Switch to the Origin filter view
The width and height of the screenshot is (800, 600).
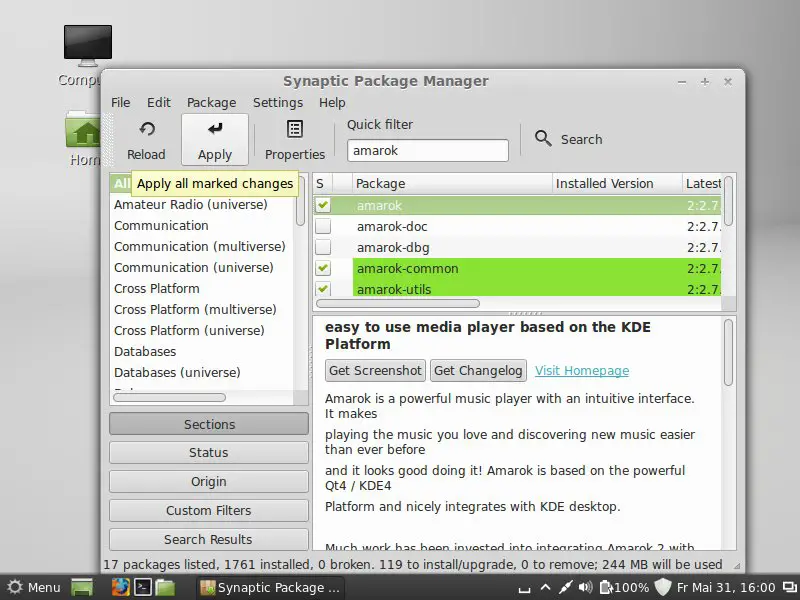(209, 482)
